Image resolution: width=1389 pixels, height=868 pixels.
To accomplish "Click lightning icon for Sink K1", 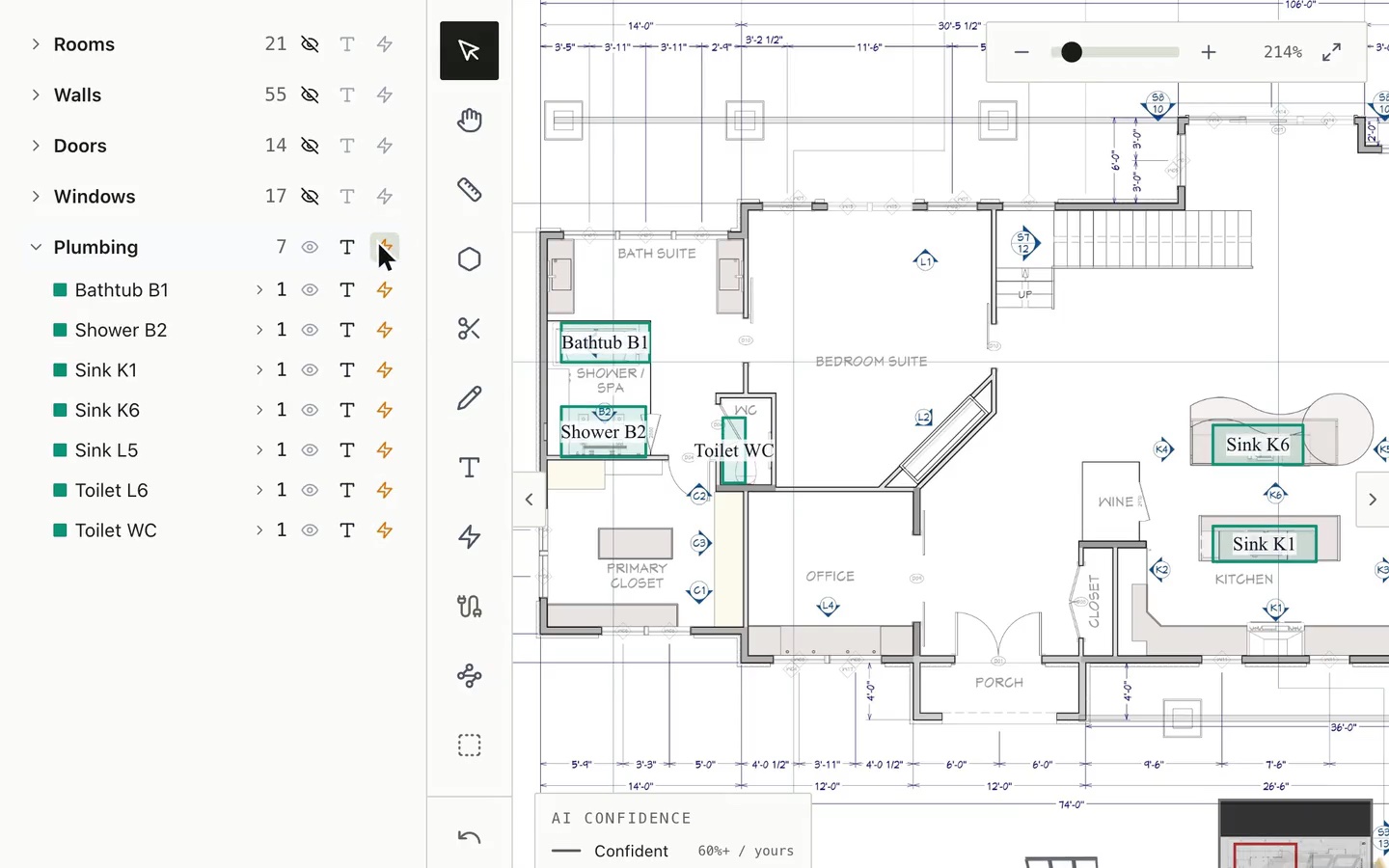I will (x=385, y=370).
